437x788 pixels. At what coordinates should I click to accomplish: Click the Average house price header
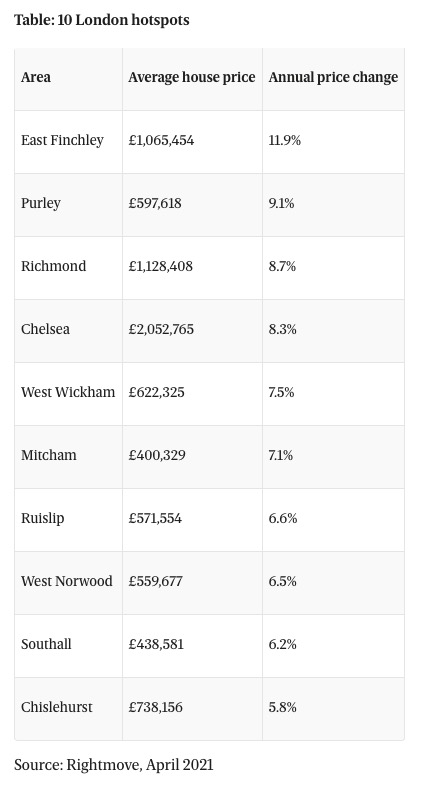click(x=192, y=77)
